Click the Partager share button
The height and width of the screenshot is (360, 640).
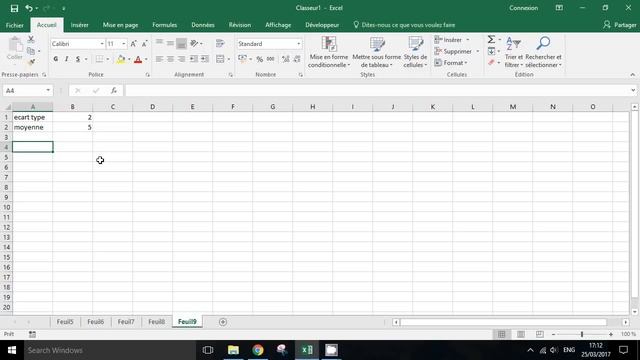[x=620, y=25]
